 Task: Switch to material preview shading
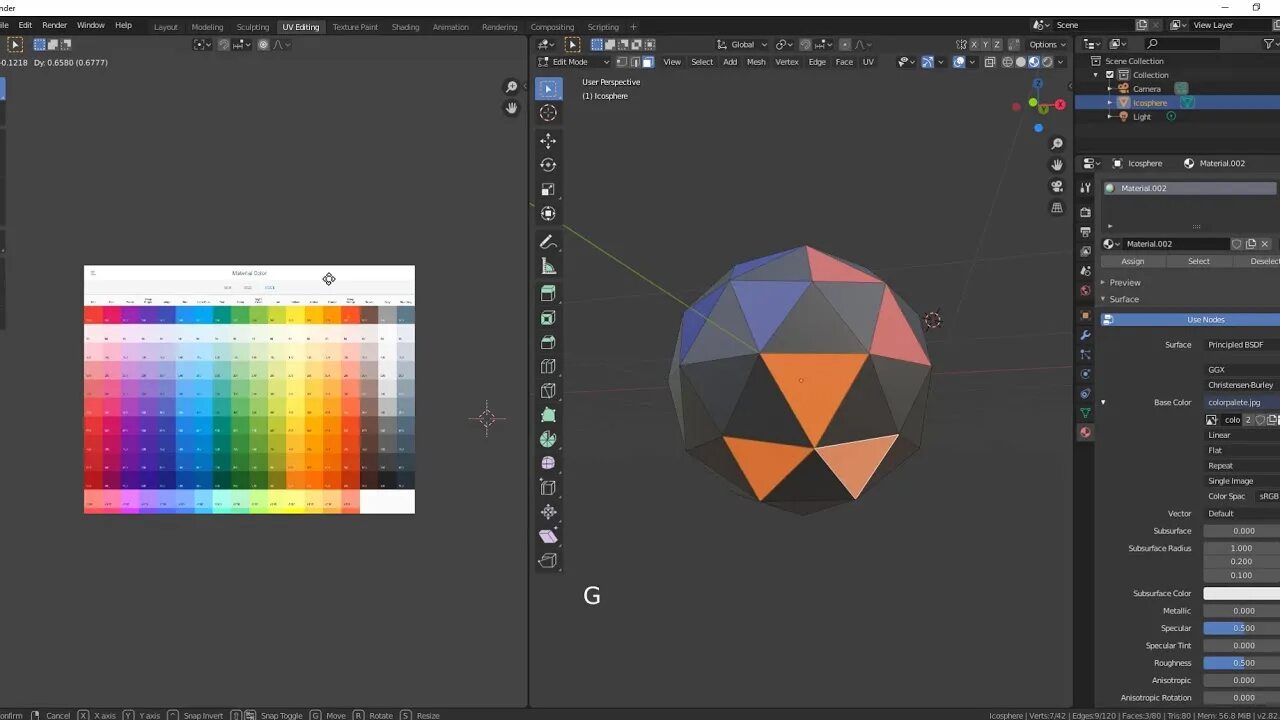coord(1034,62)
